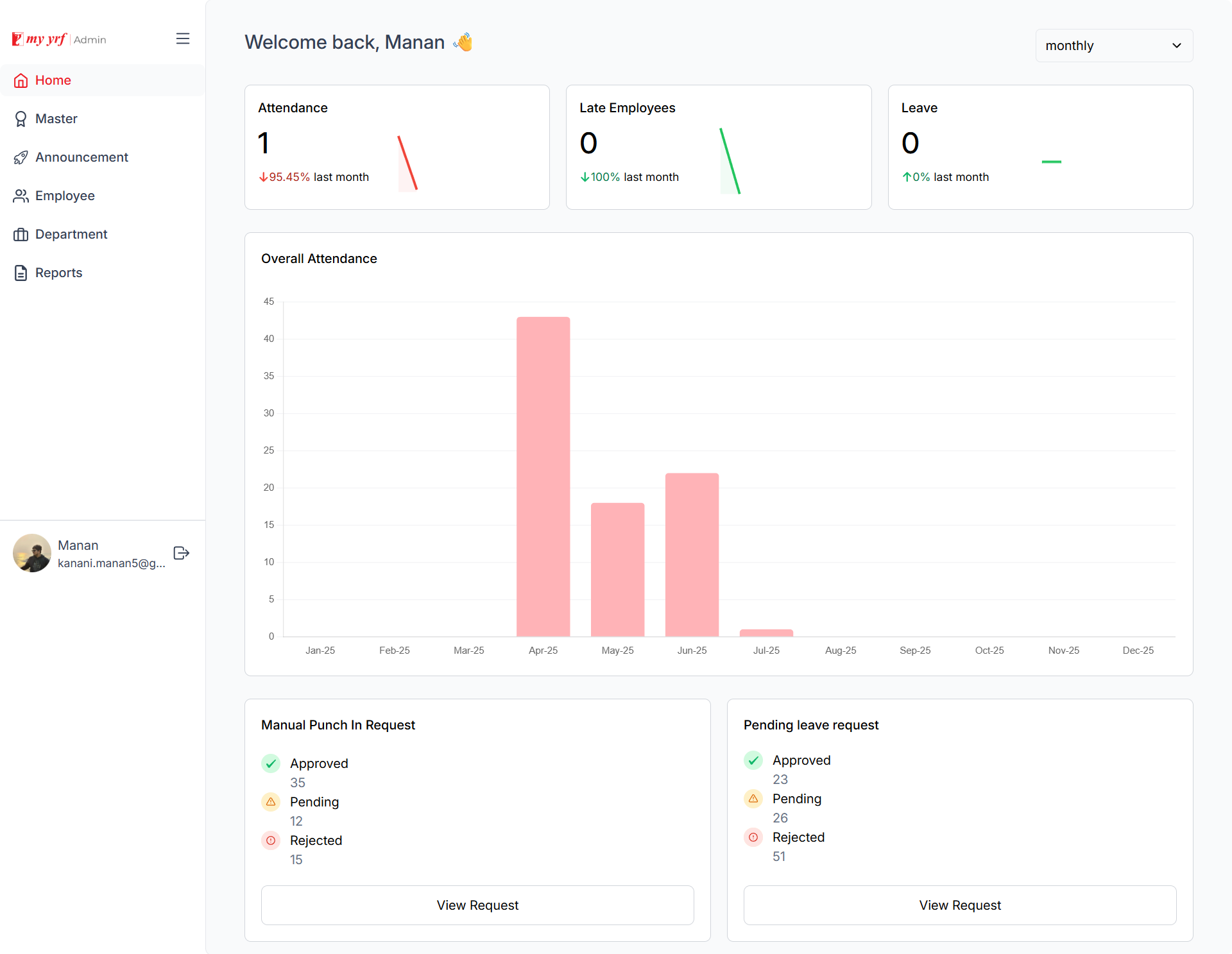Screen dimensions: 1232x954
Task: Click the Department briefcase icon
Action: coord(21,234)
